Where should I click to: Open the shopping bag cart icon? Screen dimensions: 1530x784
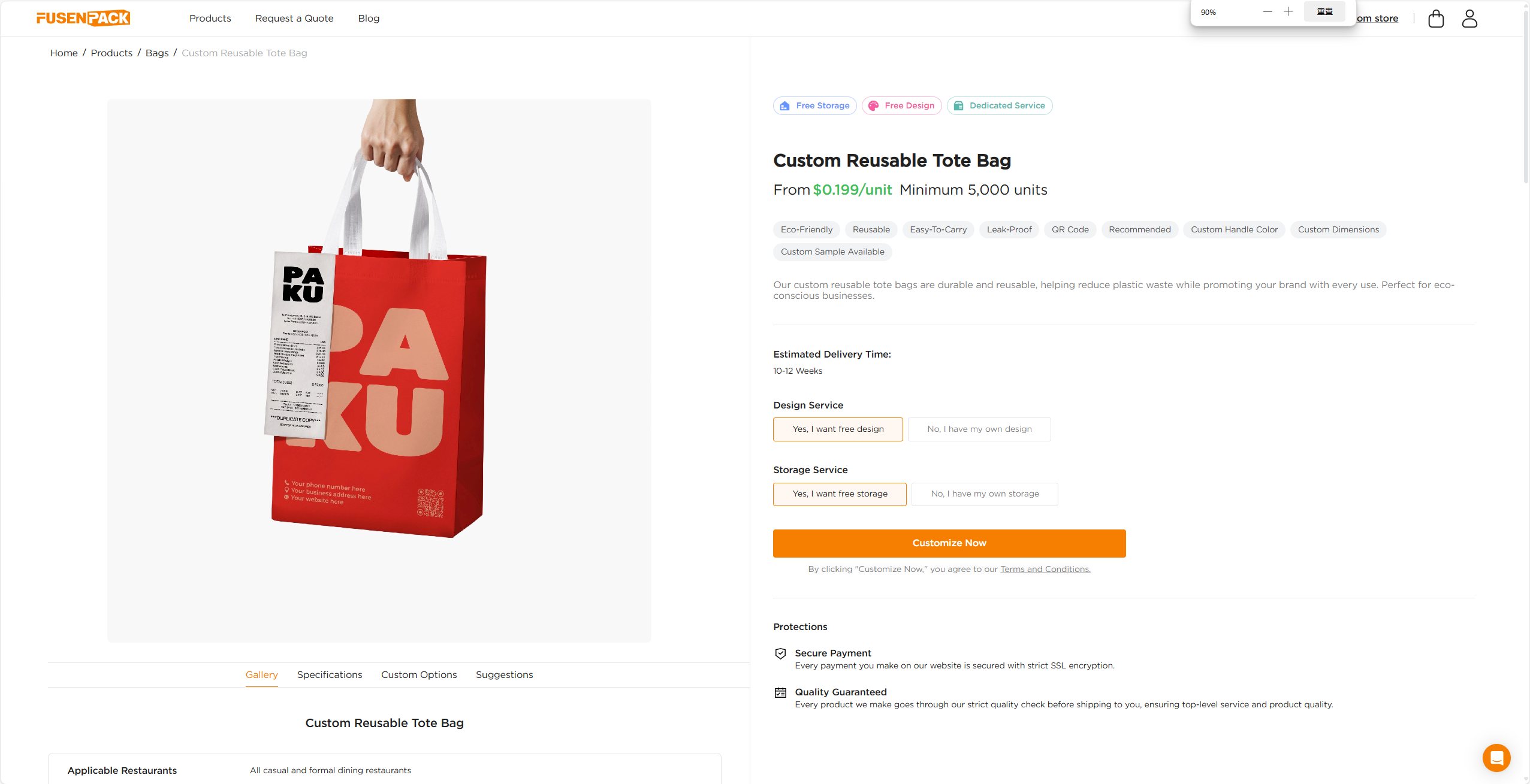1435,19
